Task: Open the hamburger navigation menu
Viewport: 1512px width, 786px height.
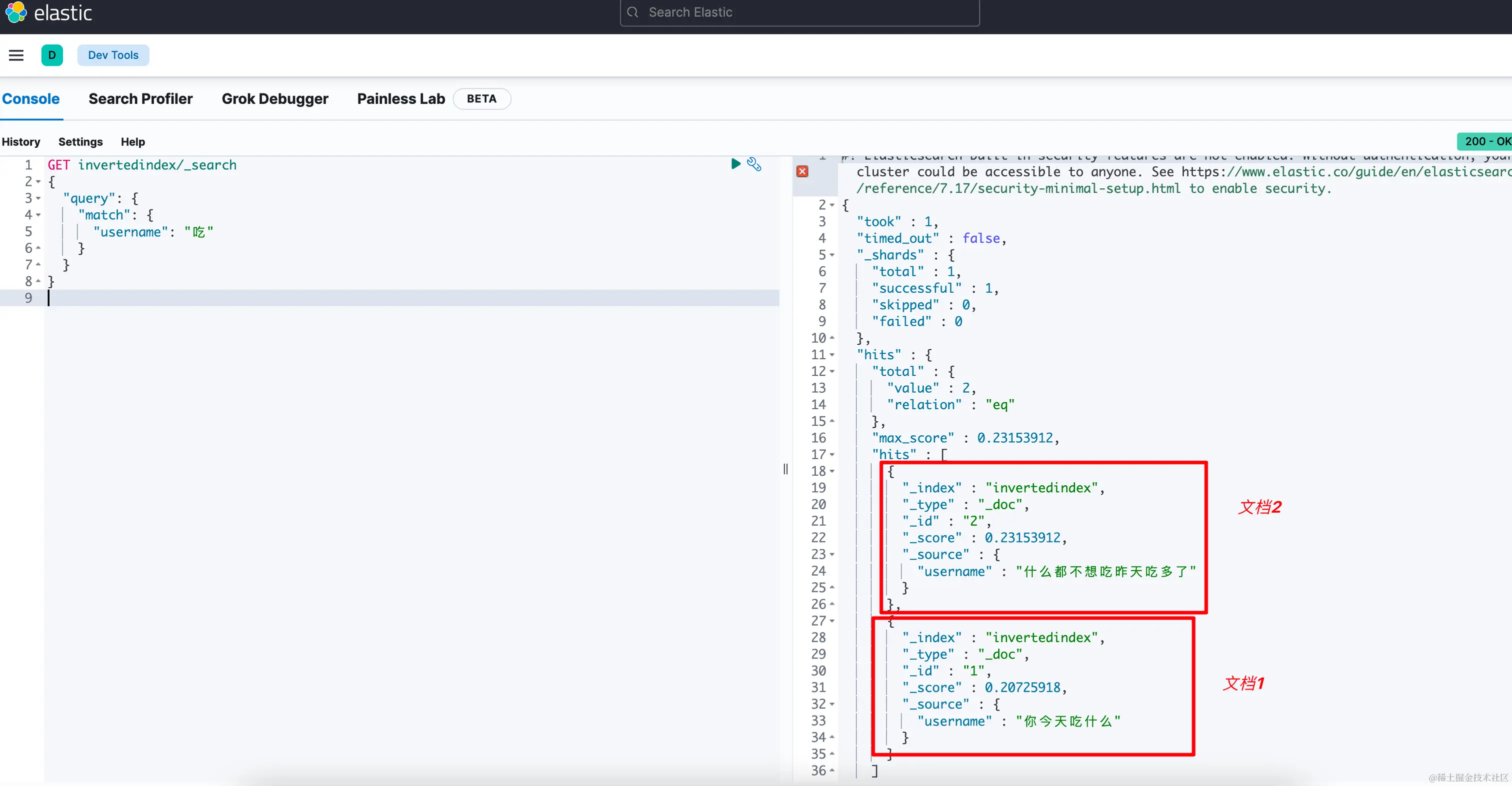Action: click(16, 55)
